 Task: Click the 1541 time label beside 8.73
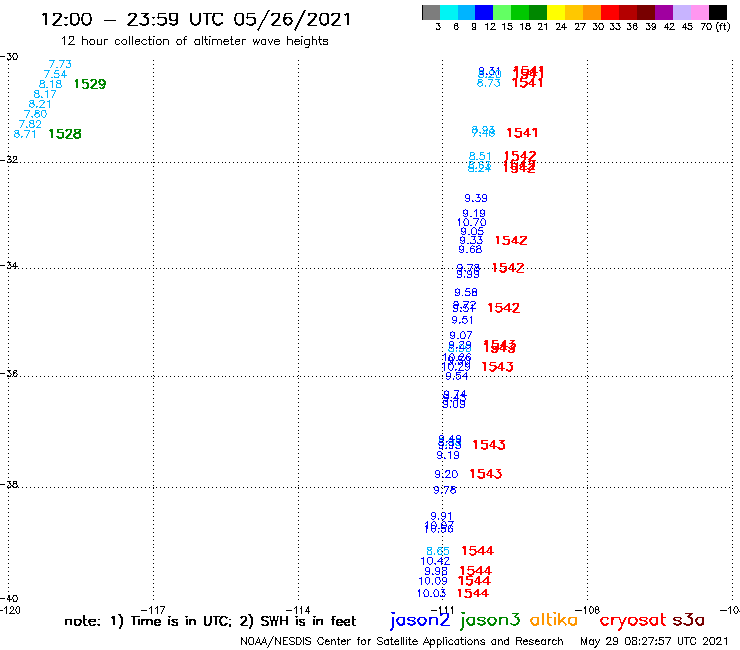tap(528, 83)
